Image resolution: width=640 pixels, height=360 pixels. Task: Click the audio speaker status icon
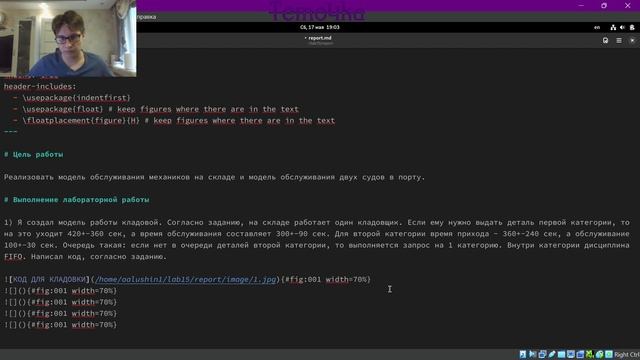click(532, 354)
